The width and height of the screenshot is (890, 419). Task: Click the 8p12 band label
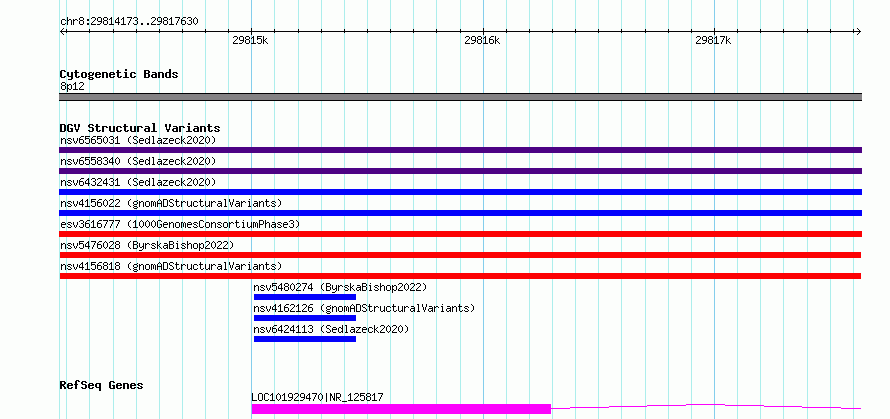pos(72,87)
